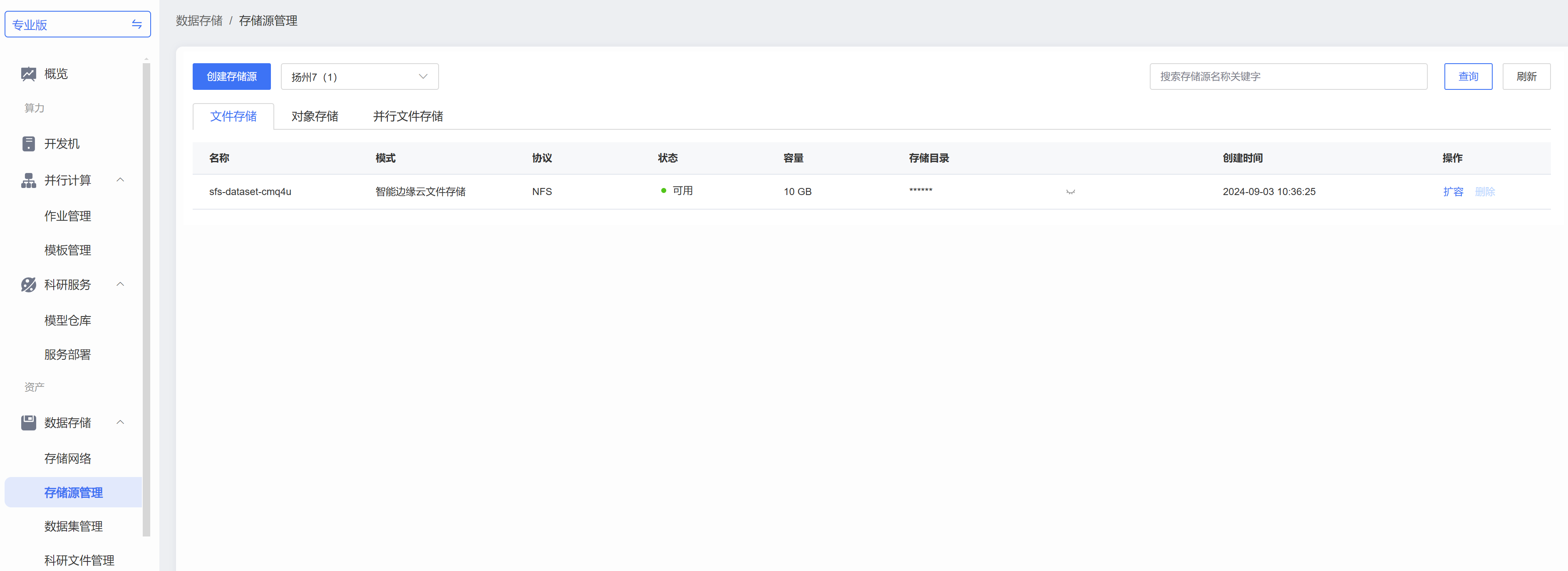Click the NFS protocol cell
1568x571 pixels.
click(542, 192)
